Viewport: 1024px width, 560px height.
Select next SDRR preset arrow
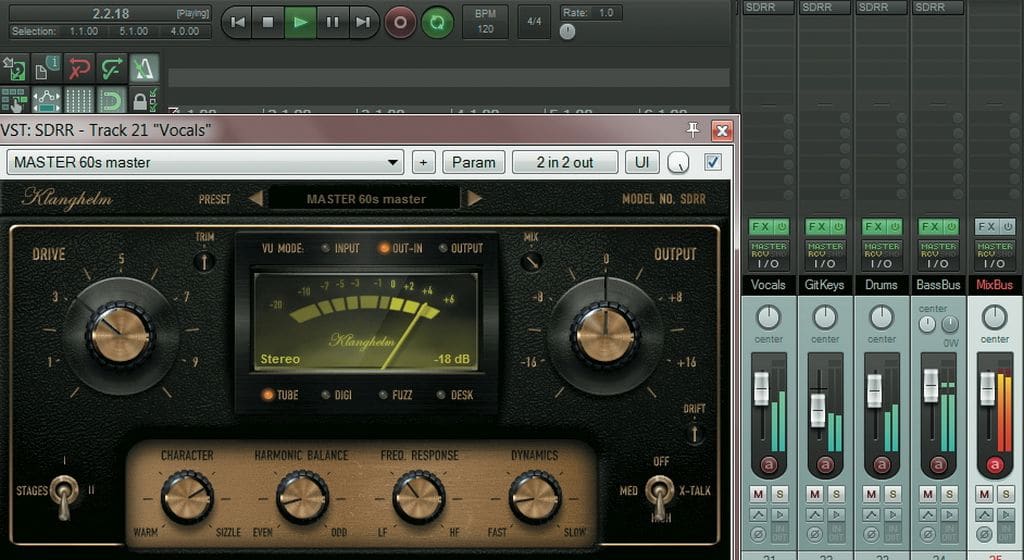[474, 198]
